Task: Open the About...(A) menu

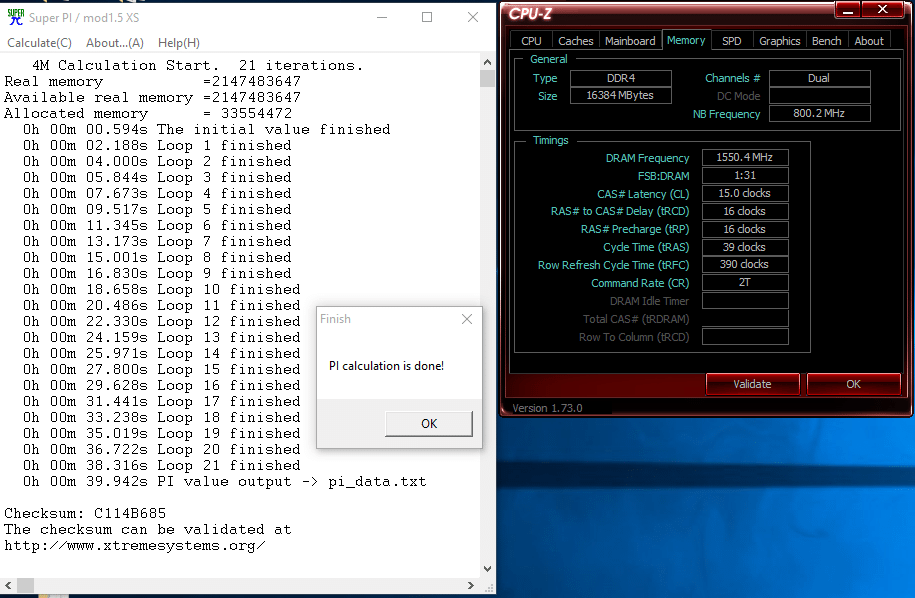Action: [x=114, y=43]
